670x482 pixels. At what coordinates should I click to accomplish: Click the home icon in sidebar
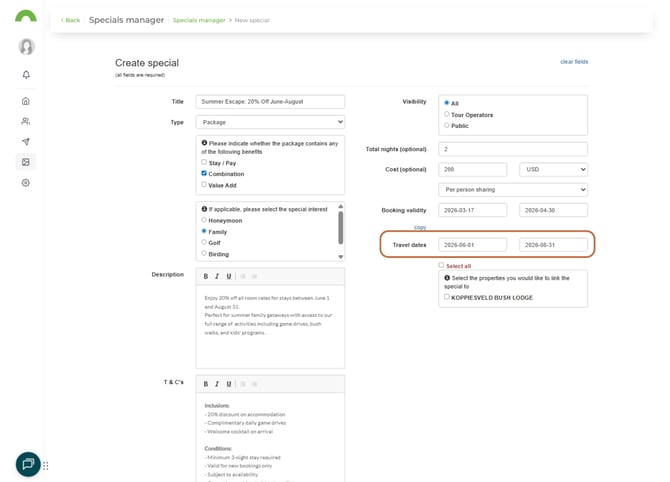tap(26, 101)
